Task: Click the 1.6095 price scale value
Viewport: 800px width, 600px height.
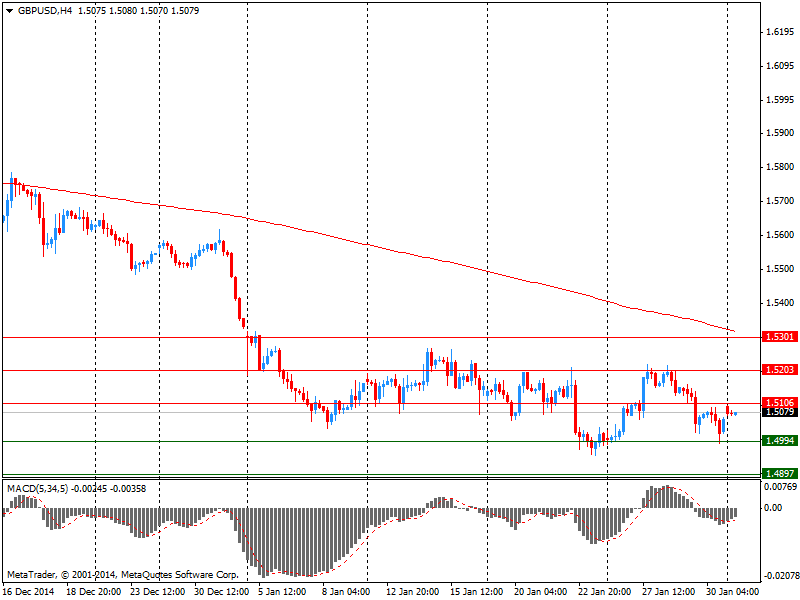Action: pos(781,66)
